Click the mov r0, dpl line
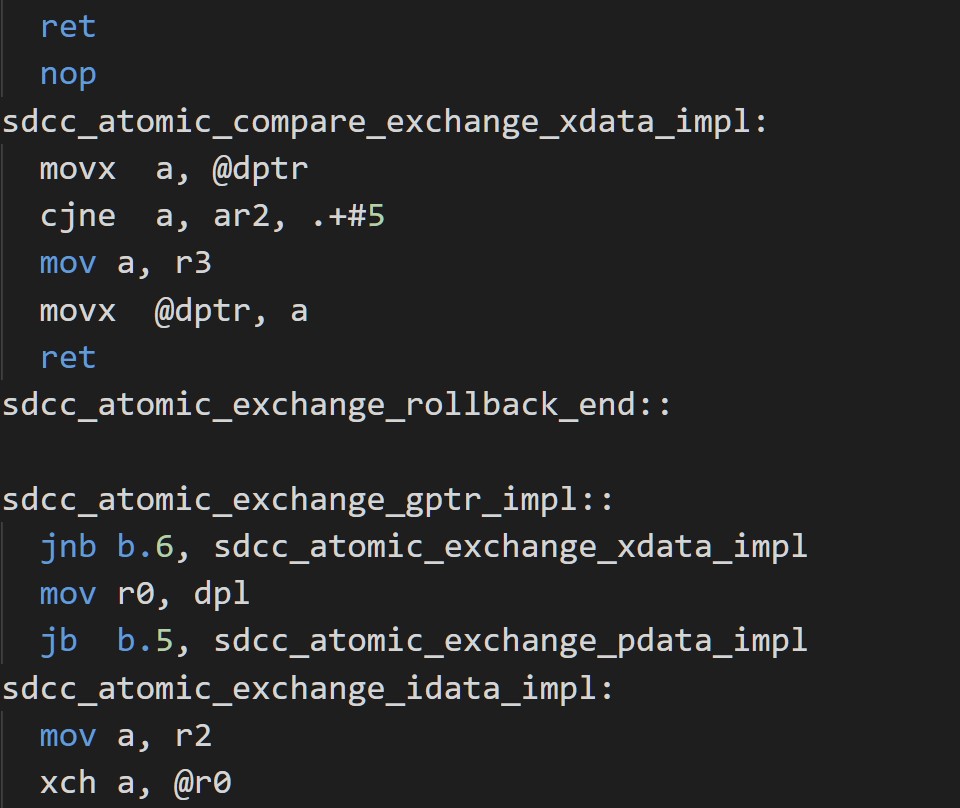Image resolution: width=960 pixels, height=808 pixels. (x=144, y=594)
